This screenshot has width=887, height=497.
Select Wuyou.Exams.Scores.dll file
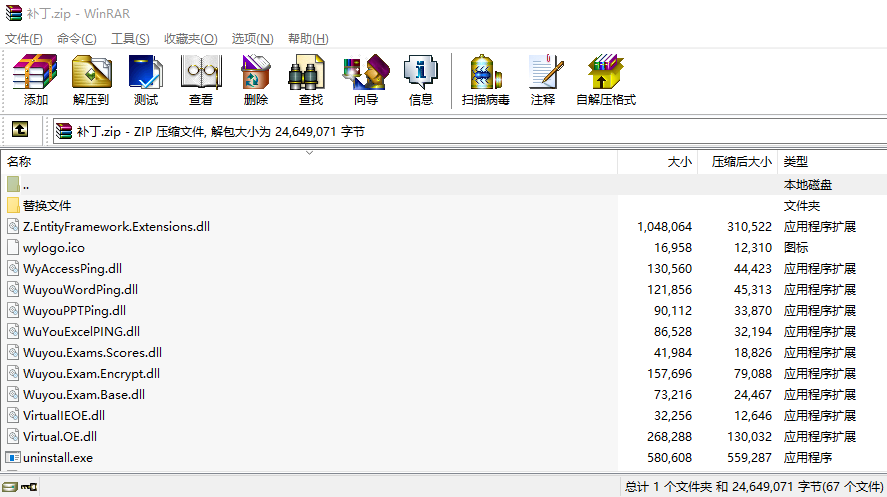coord(92,352)
